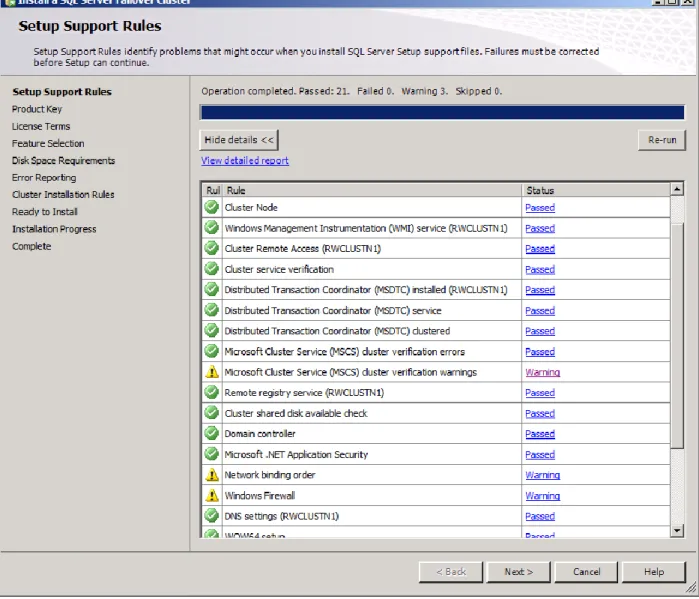Collapse the list with Hide details button
The height and width of the screenshot is (599, 699).
pyautogui.click(x=239, y=140)
